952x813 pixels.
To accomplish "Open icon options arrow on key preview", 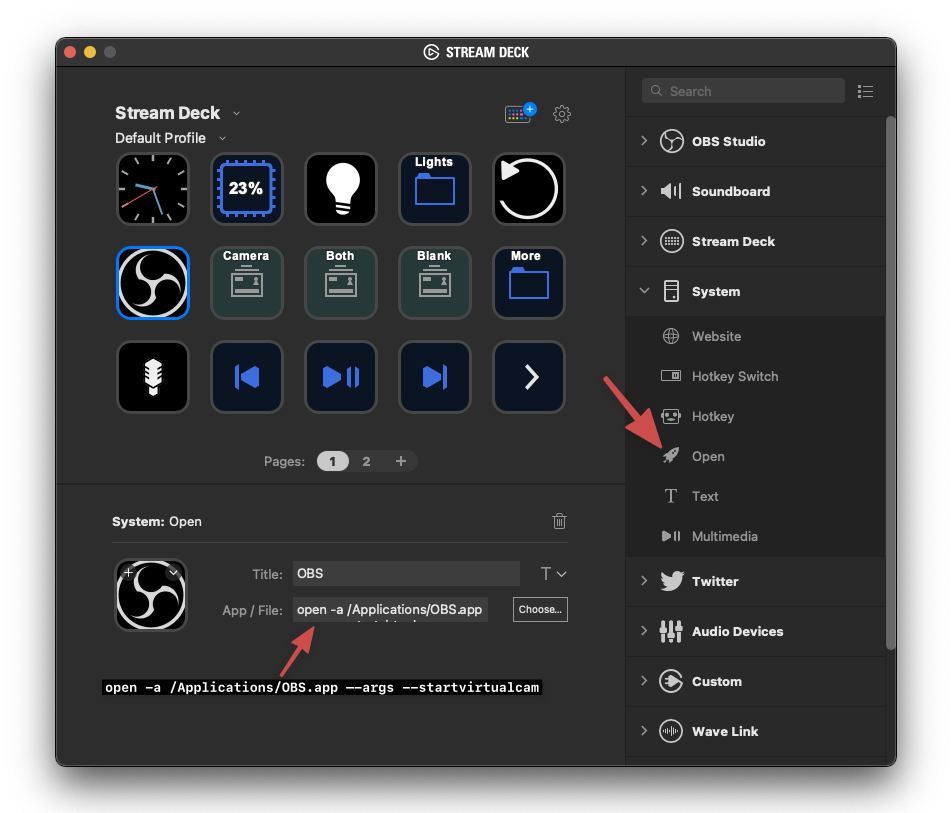I will tap(174, 572).
